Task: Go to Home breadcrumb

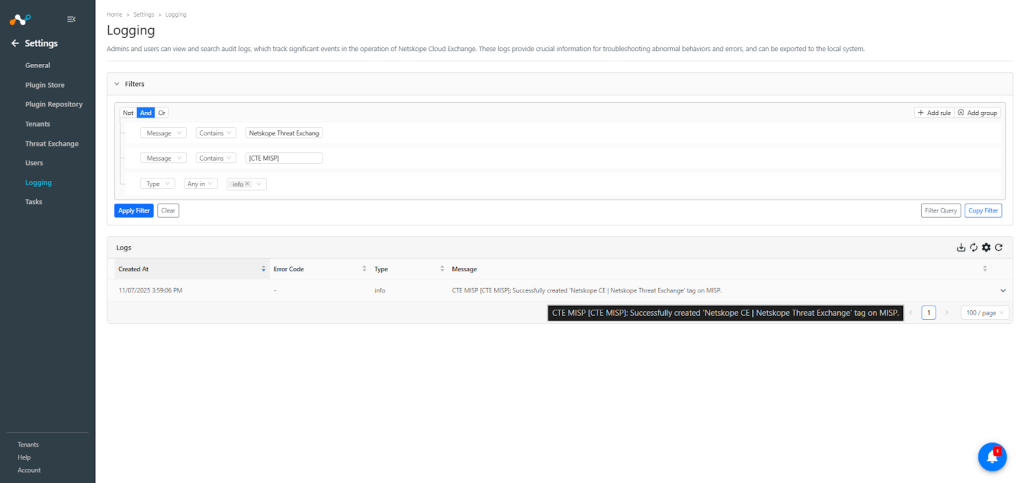Action: pos(114,14)
